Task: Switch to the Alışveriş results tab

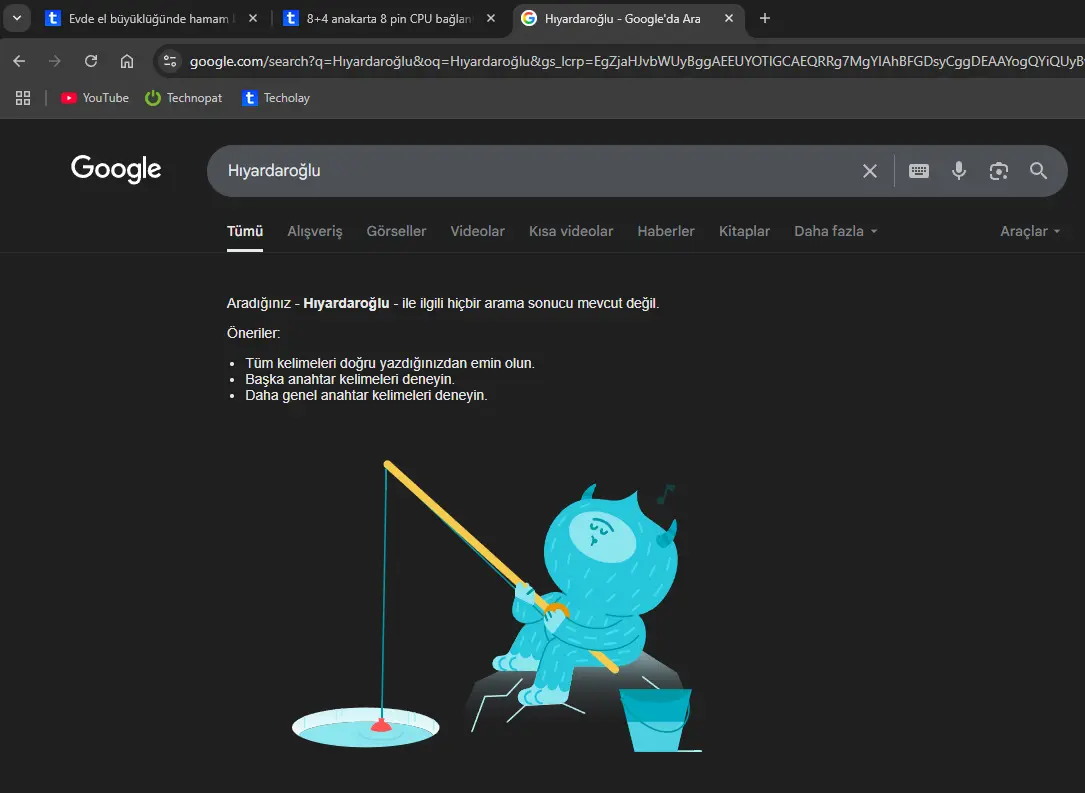Action: click(x=315, y=232)
